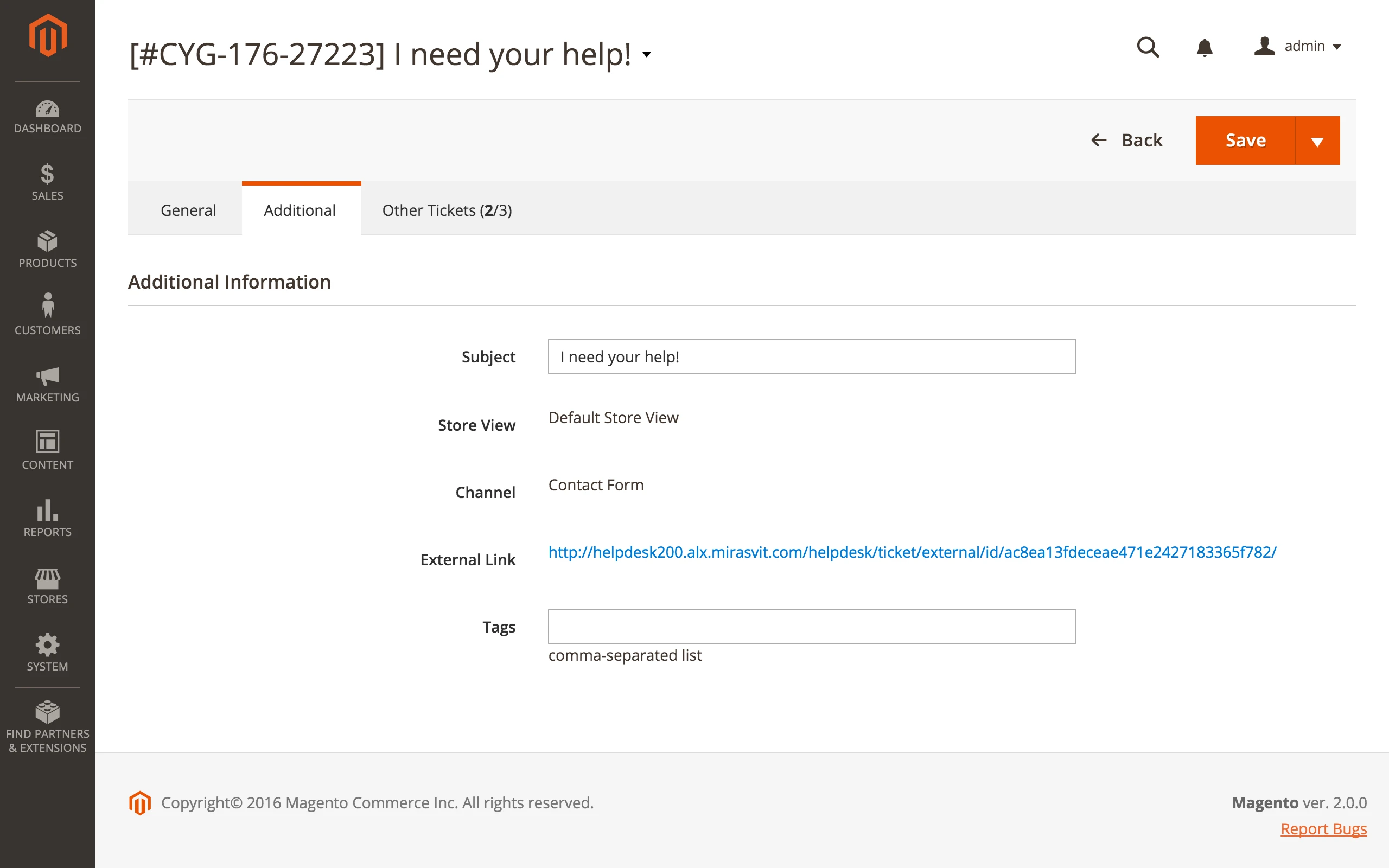Viewport: 1389px width, 868px height.
Task: Switch to the General tab
Action: point(188,210)
